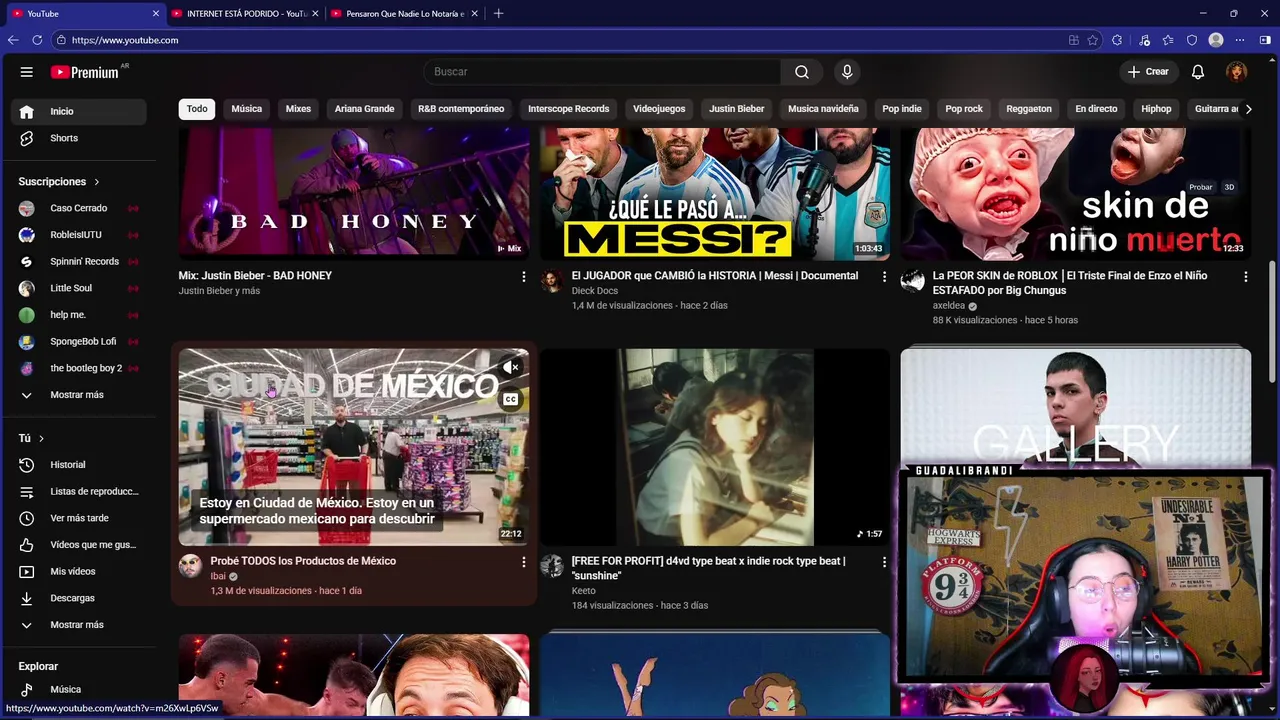The height and width of the screenshot is (720, 1280).
Task: Go to Inicio in sidebar
Action: tap(78, 111)
